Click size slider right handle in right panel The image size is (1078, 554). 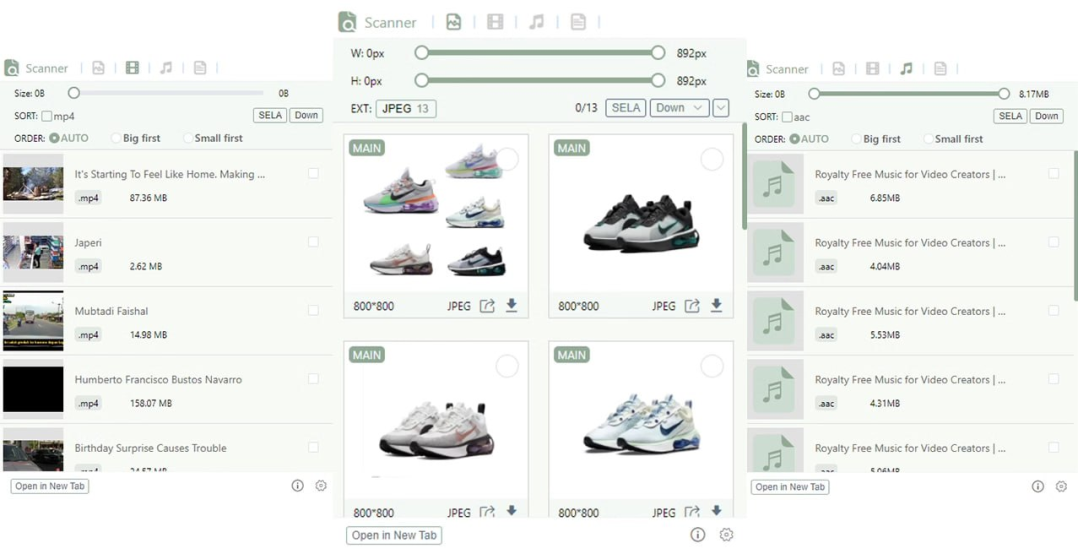click(1004, 93)
